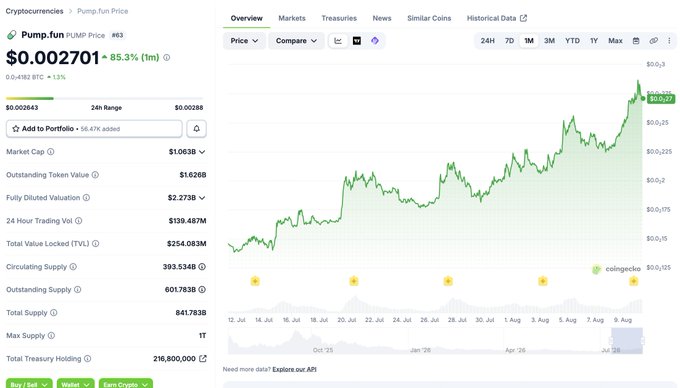Click the news marker near 14. Jul
680x388 pixels.
pyautogui.click(x=255, y=281)
